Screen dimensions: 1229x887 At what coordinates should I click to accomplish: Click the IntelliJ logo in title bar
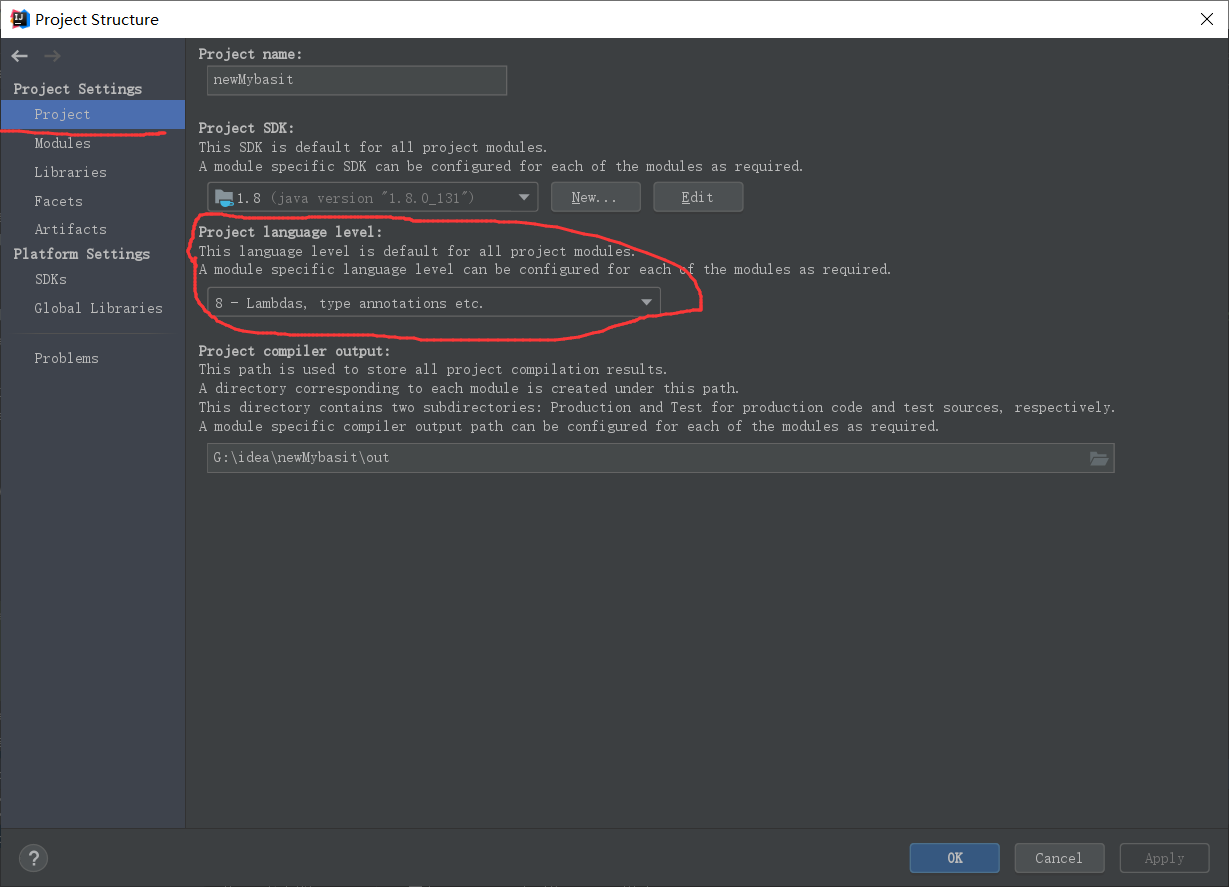click(x=19, y=19)
